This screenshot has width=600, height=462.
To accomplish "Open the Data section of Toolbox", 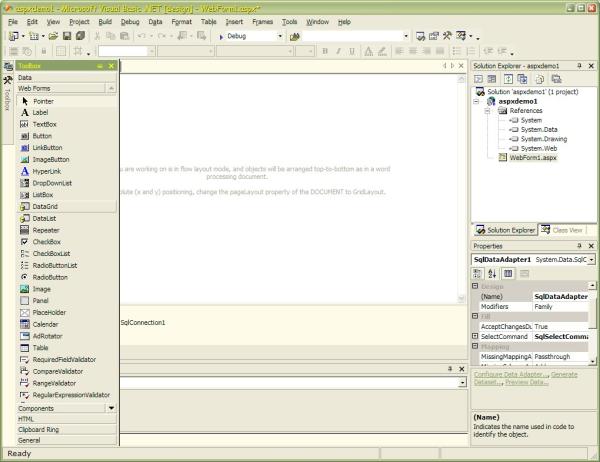I will [67, 78].
